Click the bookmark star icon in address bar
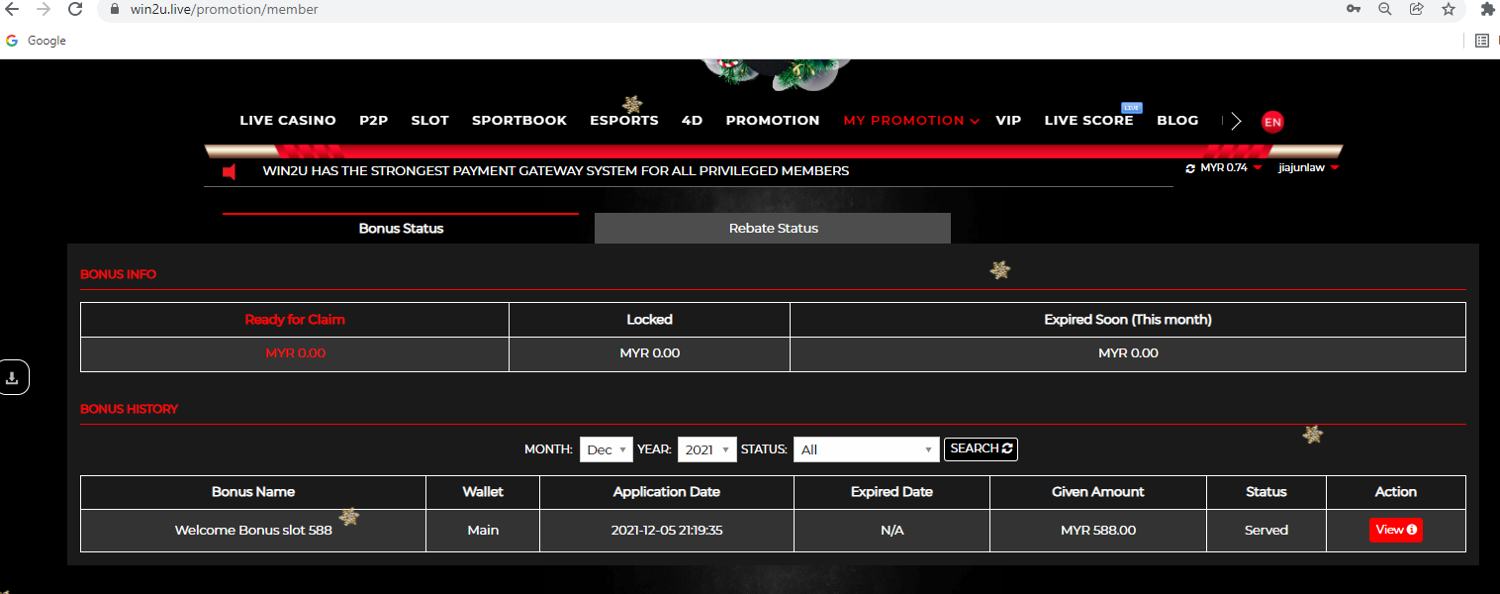The width and height of the screenshot is (1500, 594). click(x=1448, y=9)
